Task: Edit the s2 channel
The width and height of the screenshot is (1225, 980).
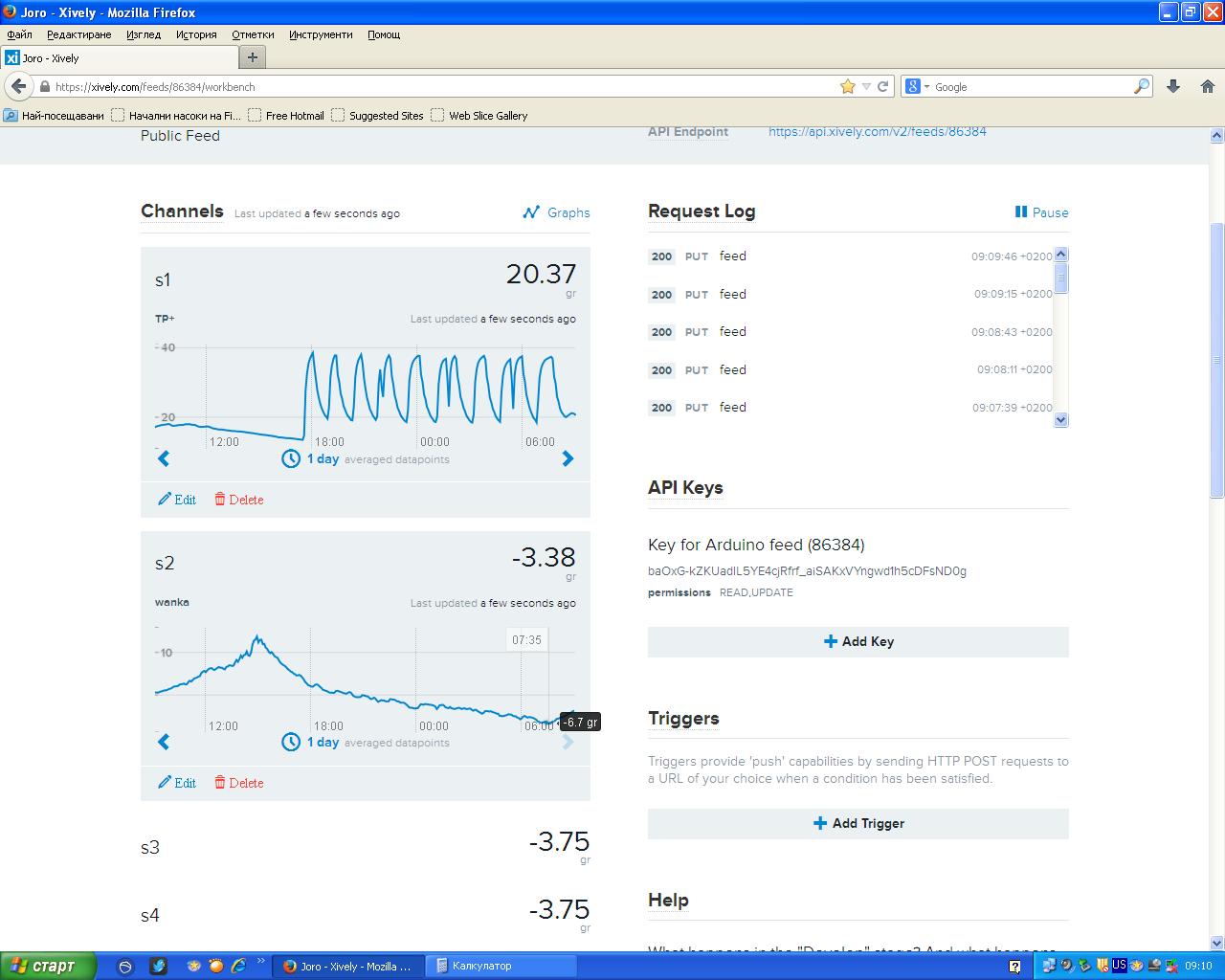Action: [177, 783]
